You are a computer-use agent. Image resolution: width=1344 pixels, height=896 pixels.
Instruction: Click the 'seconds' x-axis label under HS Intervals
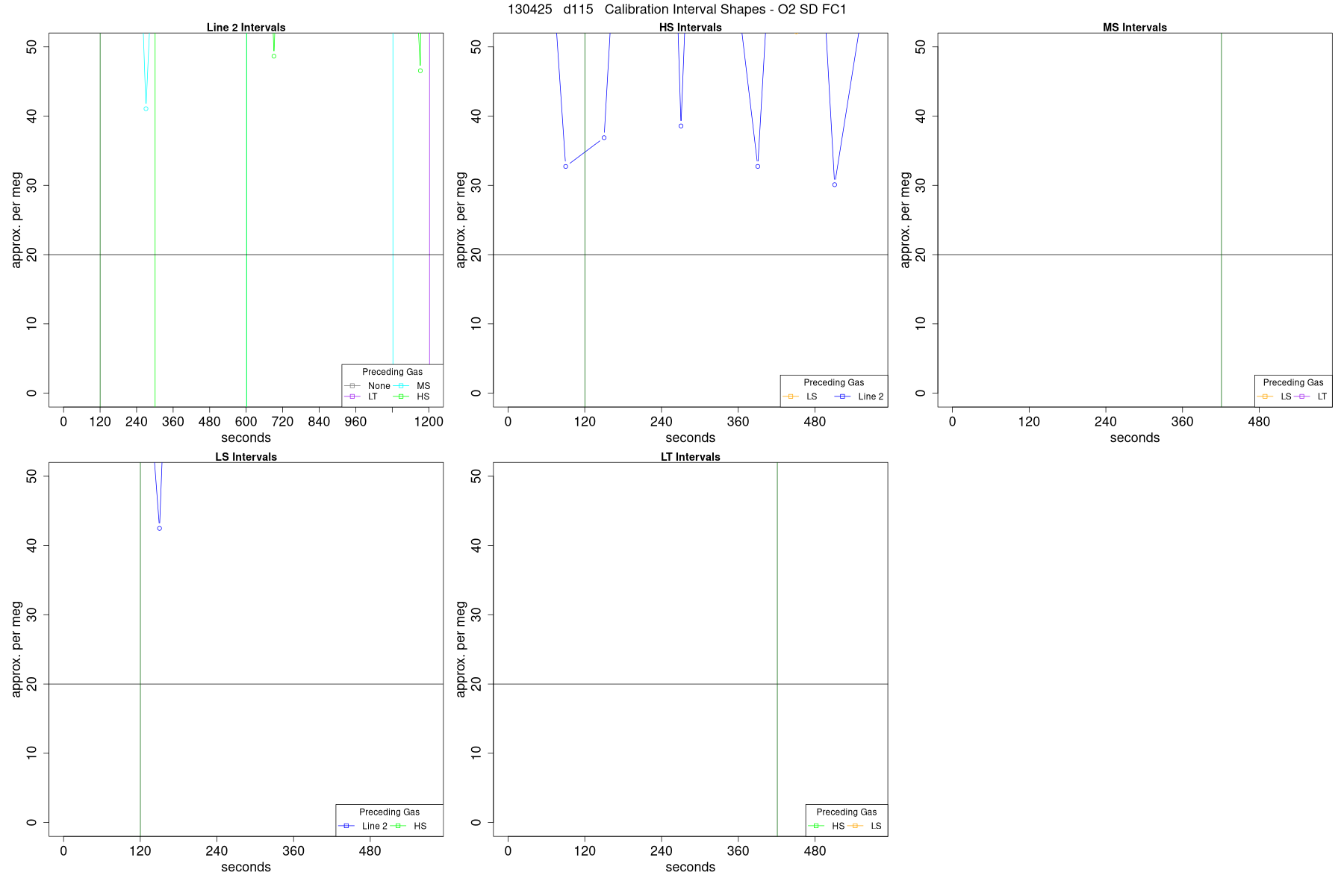690,438
